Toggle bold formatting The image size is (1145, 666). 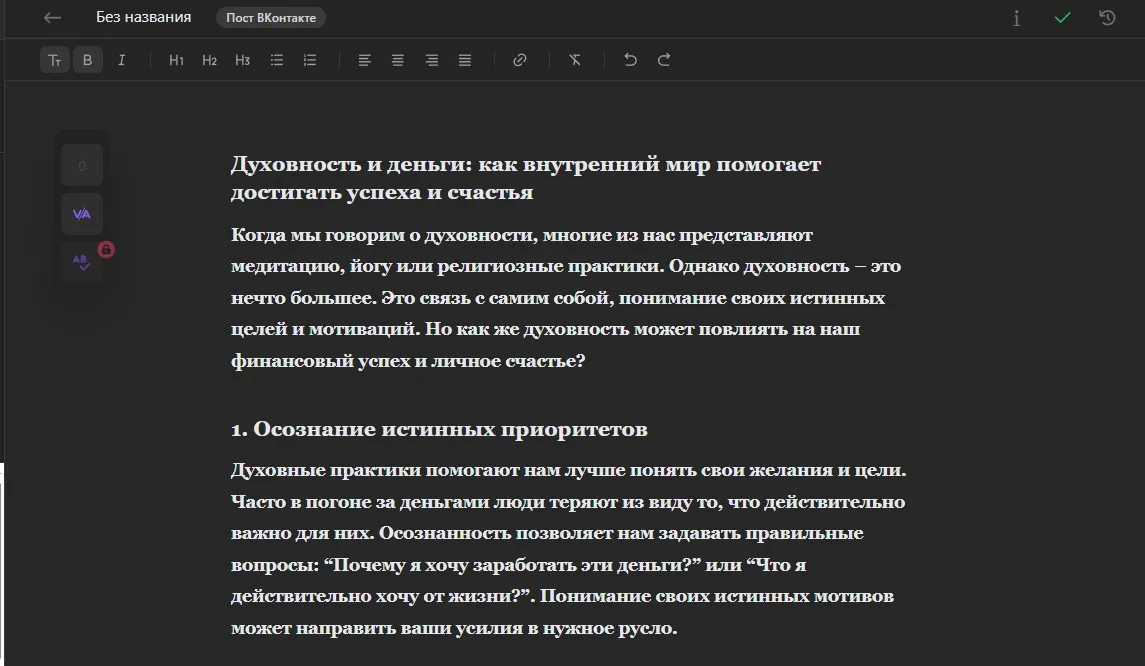[x=88, y=60]
